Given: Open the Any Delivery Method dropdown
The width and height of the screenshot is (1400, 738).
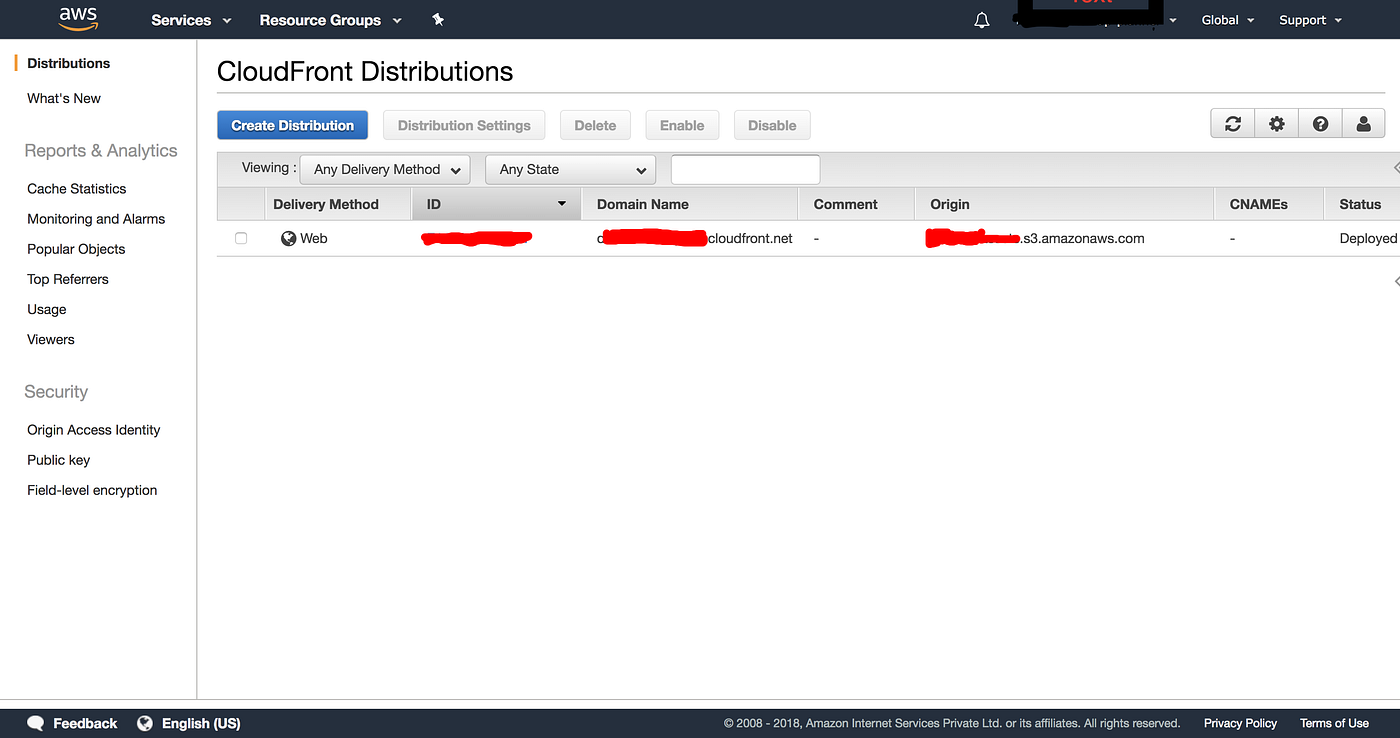Looking at the screenshot, I should click(x=384, y=169).
